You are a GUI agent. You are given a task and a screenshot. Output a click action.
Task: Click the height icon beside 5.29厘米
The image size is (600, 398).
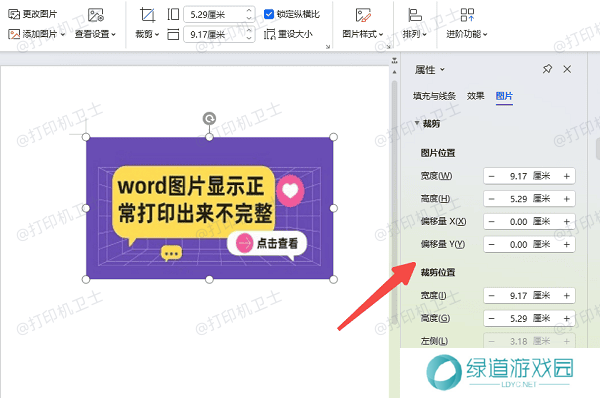point(173,15)
